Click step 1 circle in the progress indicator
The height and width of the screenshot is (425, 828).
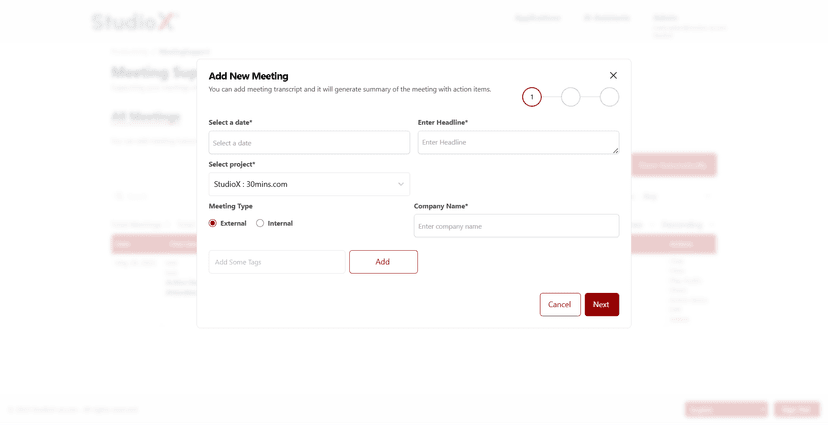point(532,97)
